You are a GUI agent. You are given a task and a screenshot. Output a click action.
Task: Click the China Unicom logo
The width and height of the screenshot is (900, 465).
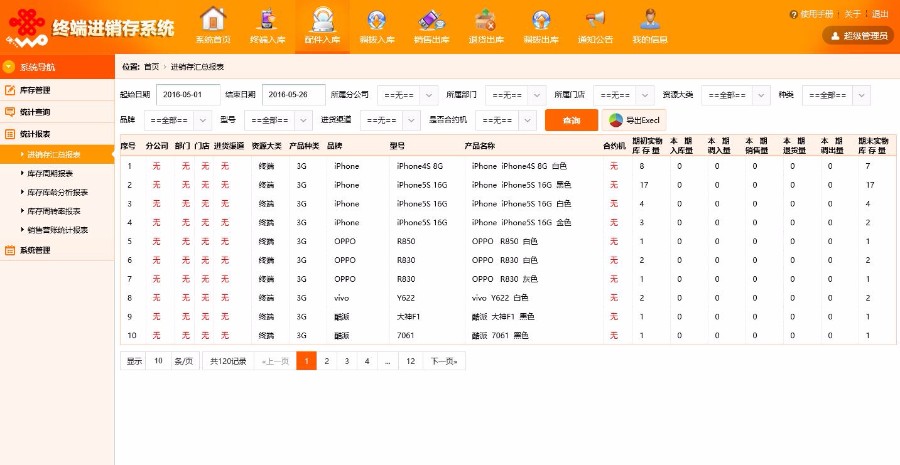pyautogui.click(x=26, y=26)
